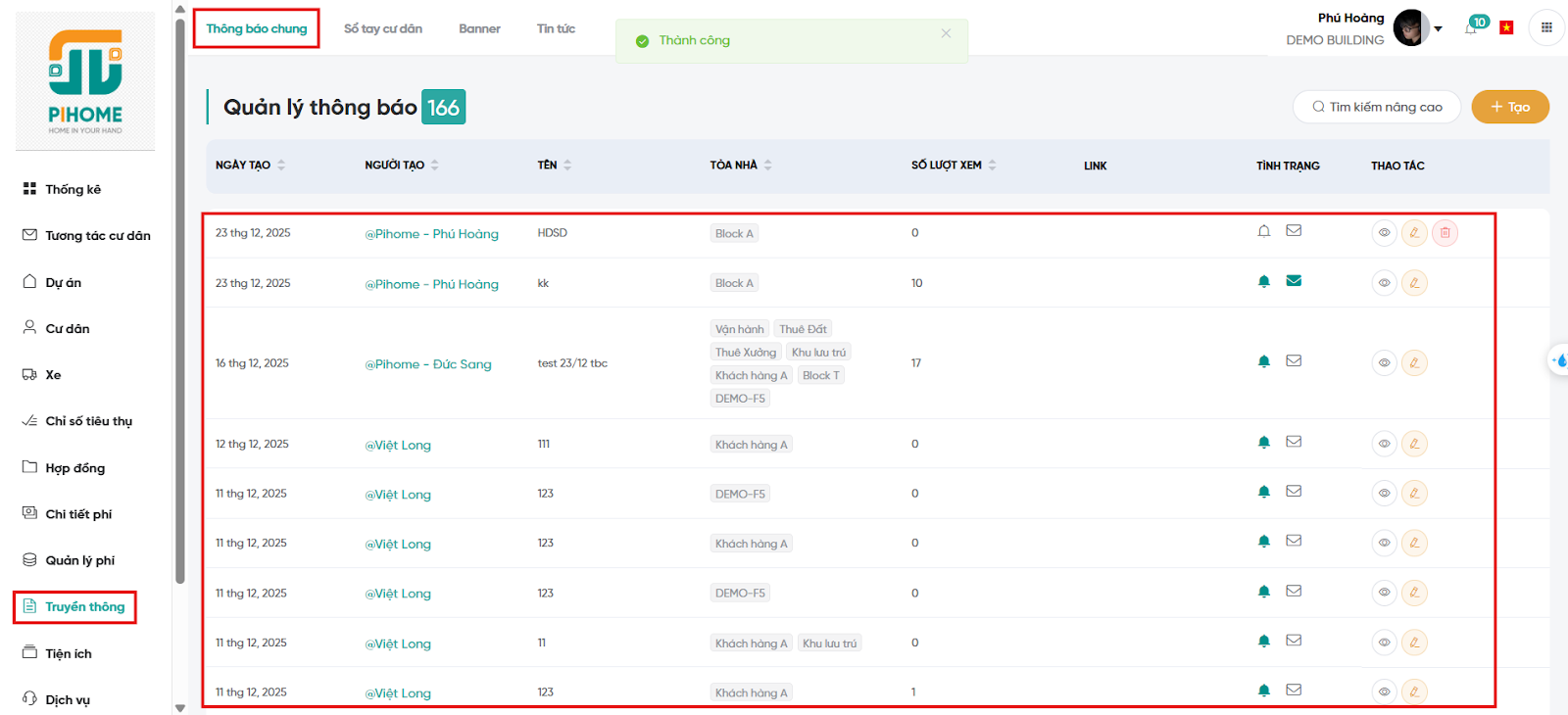Click the Vietnam flag language icon

point(1506,27)
